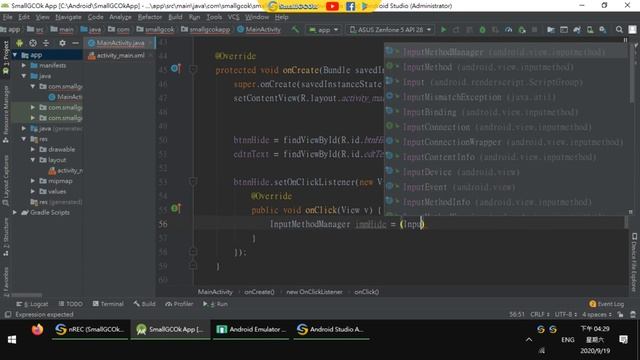Hide the Project panel with minus icon
The image size is (640, 360).
pyautogui.click(x=75, y=43)
